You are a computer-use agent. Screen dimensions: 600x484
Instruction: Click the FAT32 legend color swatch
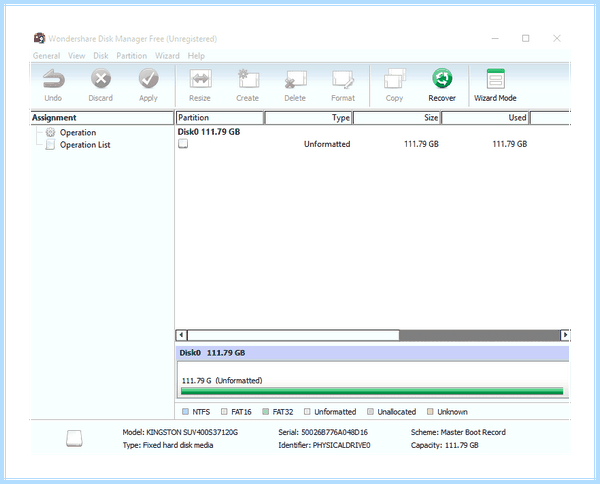tap(266, 412)
